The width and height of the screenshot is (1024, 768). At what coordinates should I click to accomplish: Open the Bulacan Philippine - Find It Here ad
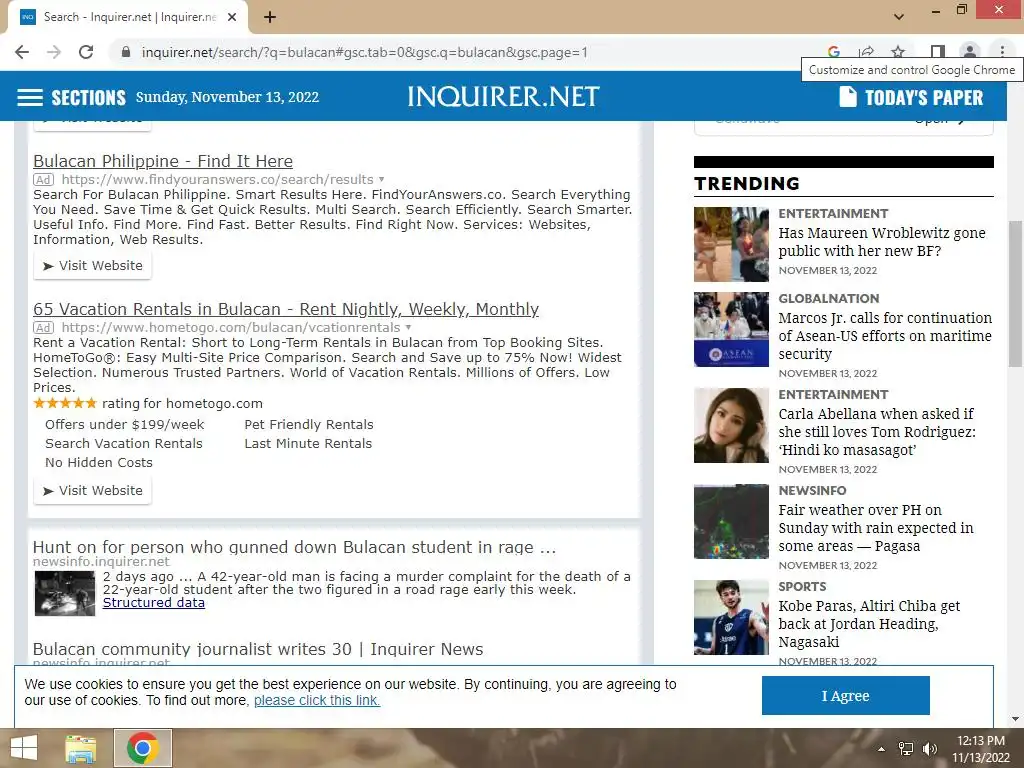[x=163, y=161]
